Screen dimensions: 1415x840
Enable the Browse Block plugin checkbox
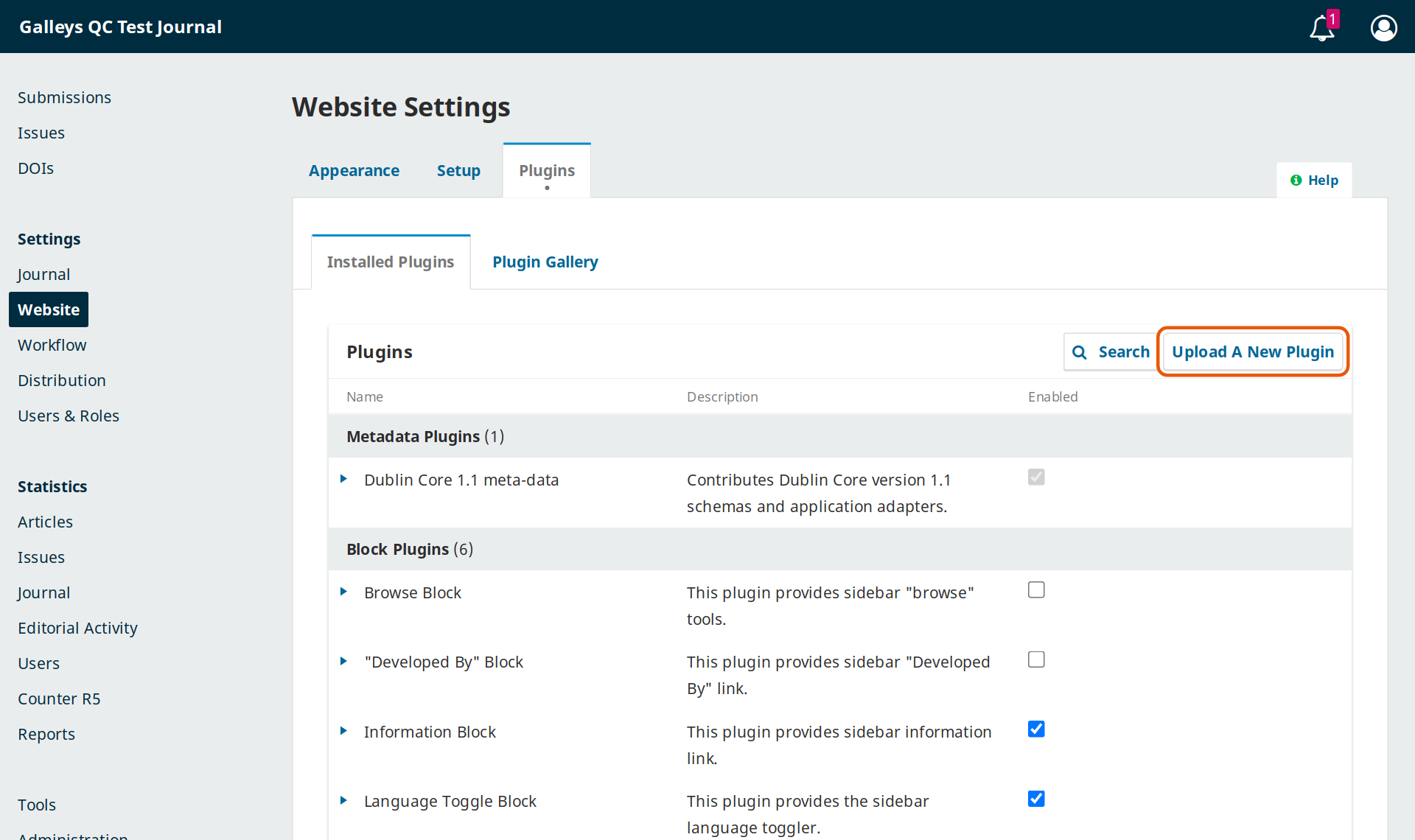tap(1036, 590)
